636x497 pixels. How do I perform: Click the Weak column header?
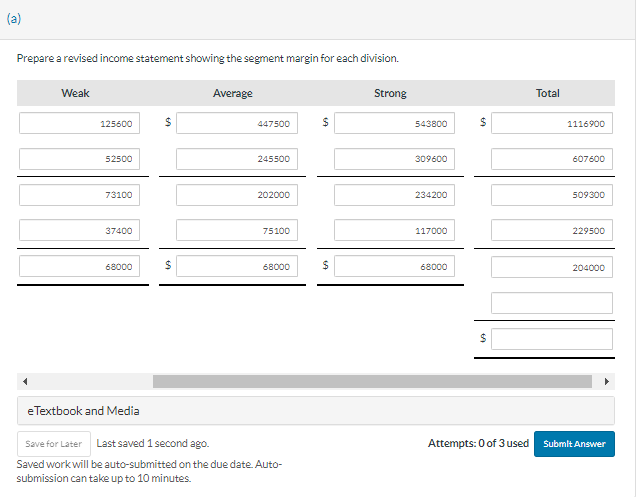coord(75,93)
